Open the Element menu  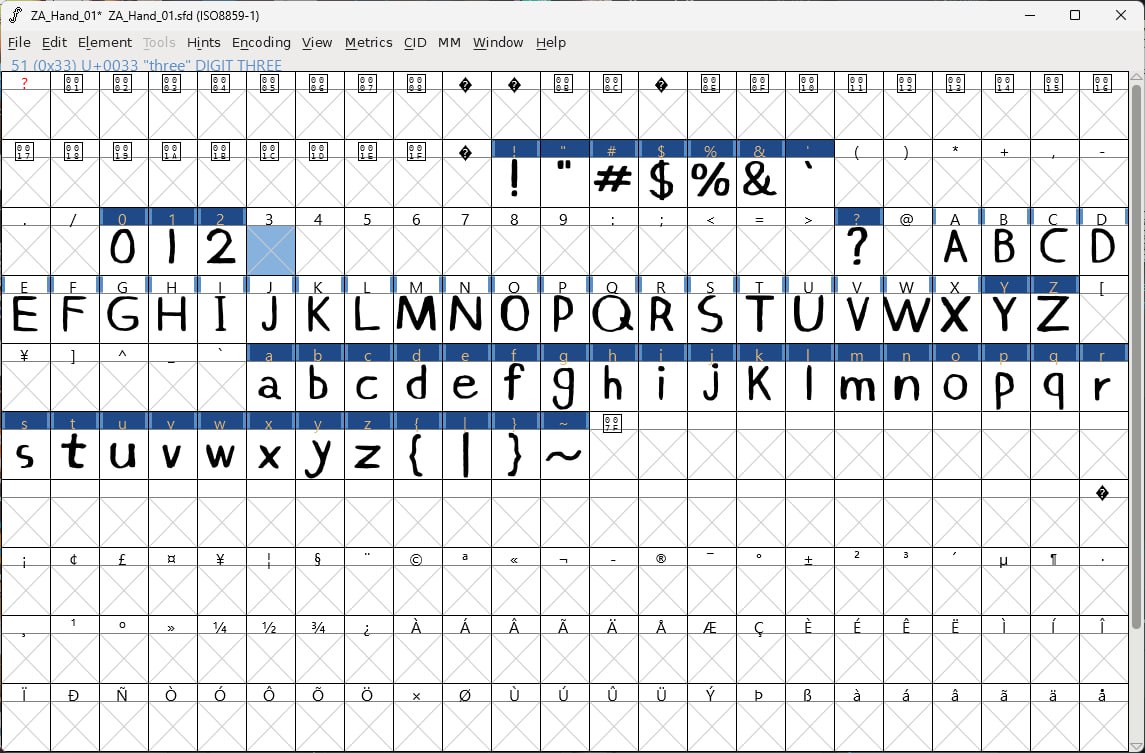click(104, 42)
